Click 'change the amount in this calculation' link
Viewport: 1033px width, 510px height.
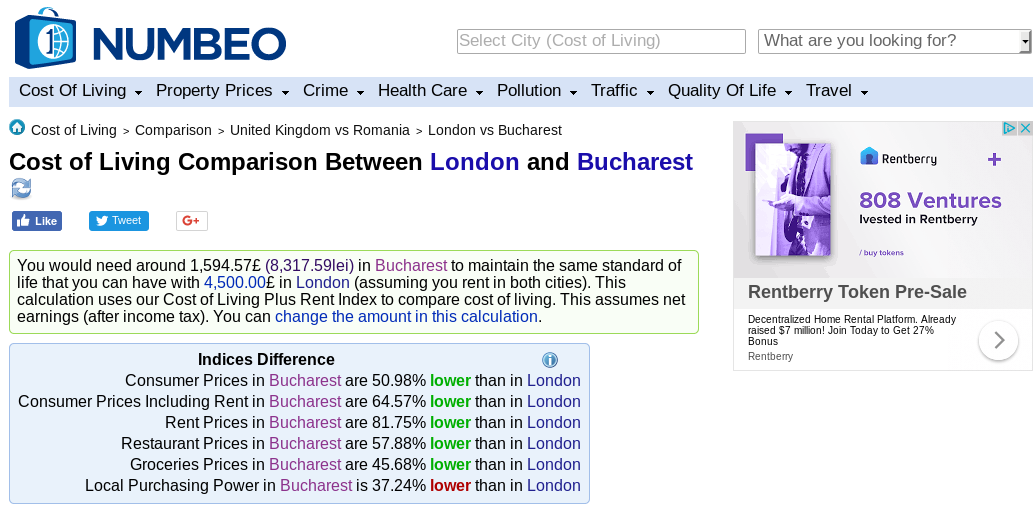[406, 317]
